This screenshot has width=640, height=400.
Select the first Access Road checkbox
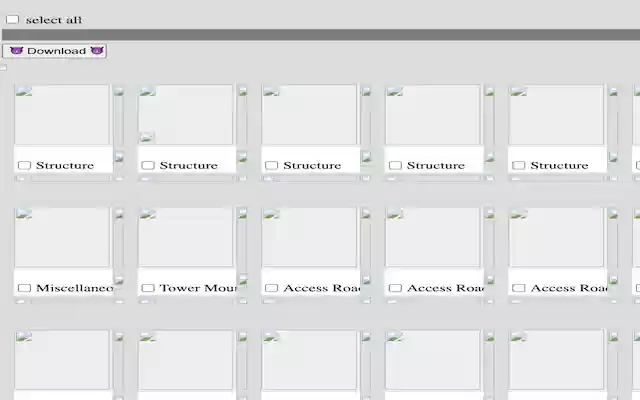coord(271,288)
